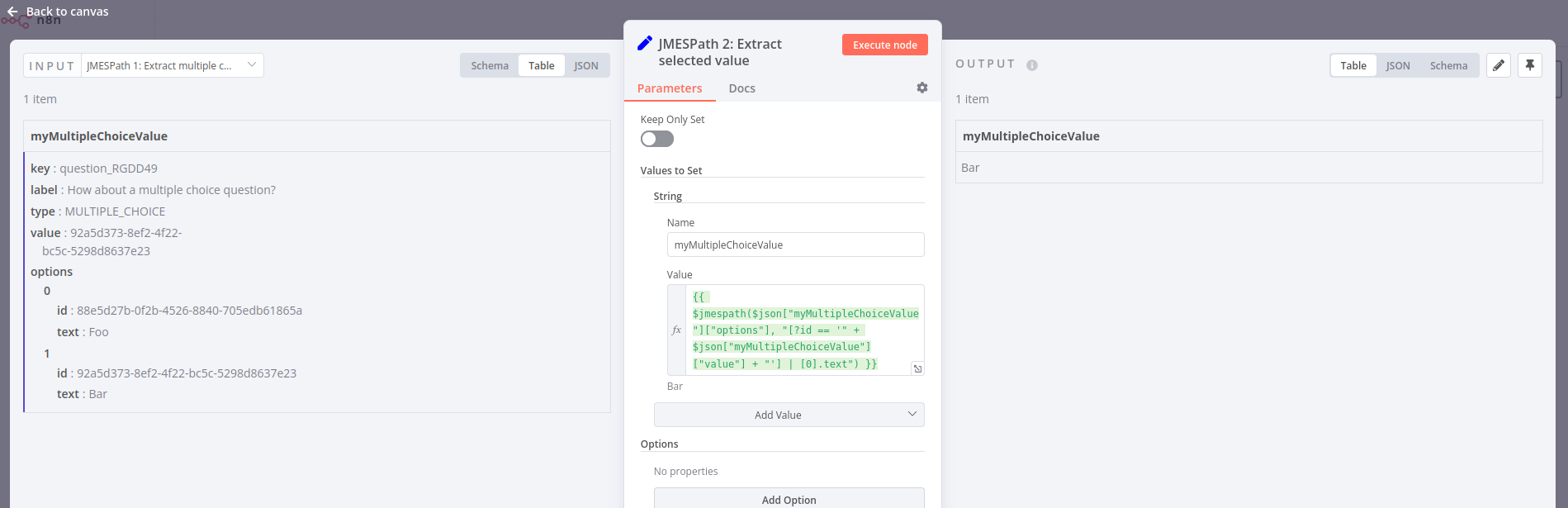Toggle the Keep Only Set switch
Image resolution: width=1568 pixels, height=508 pixels.
click(657, 139)
